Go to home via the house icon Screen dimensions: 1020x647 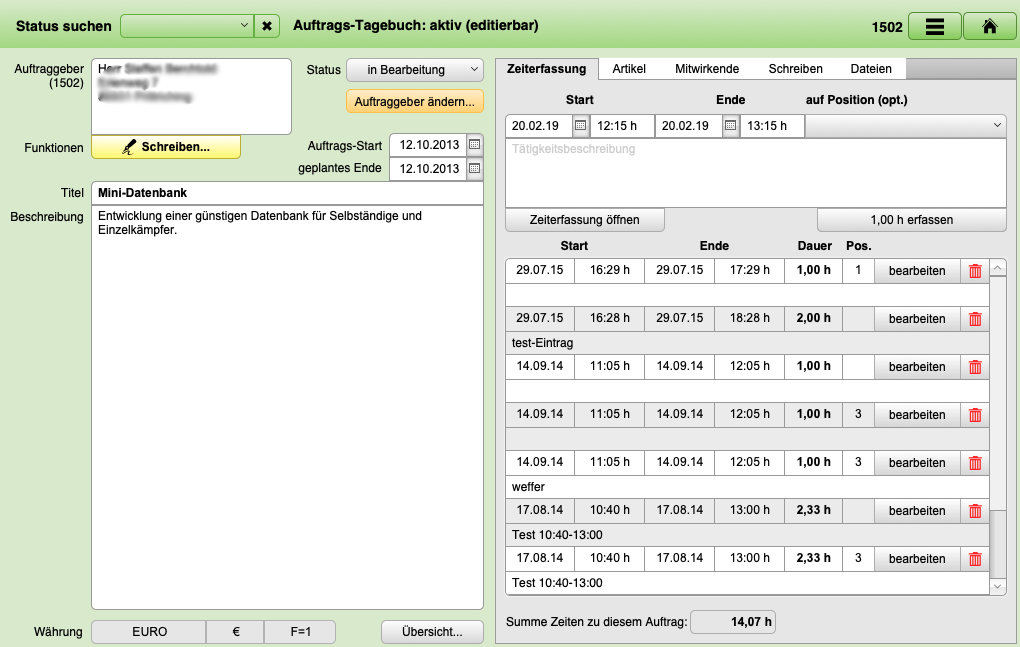989,27
